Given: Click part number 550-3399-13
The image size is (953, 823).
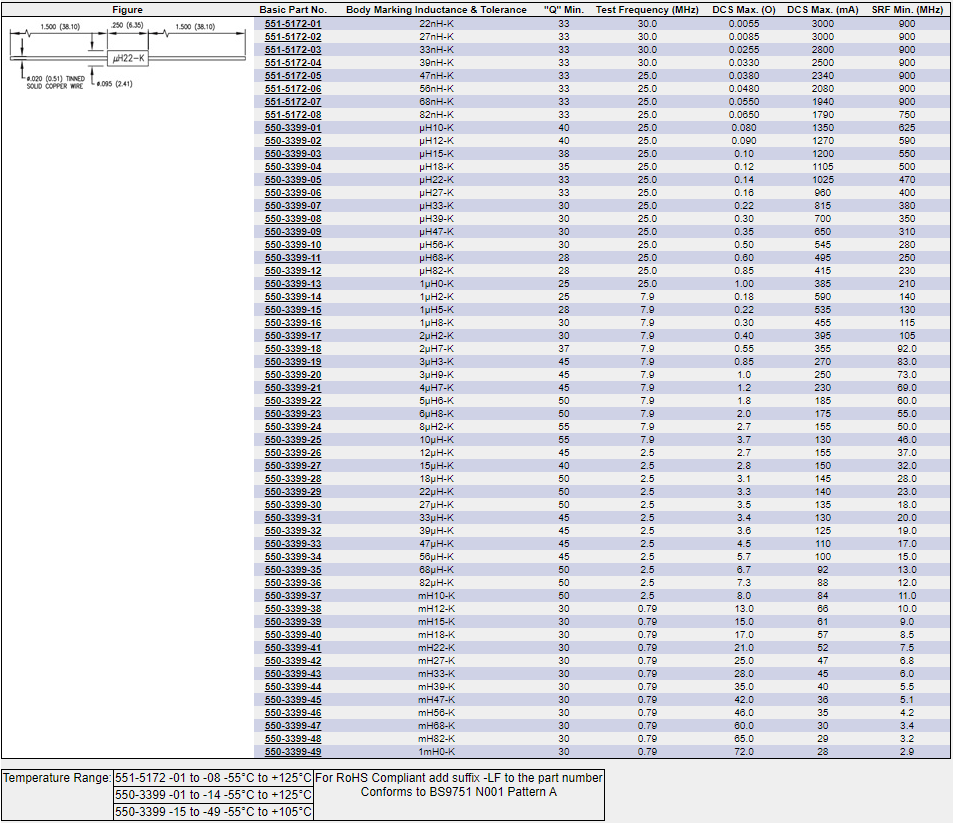Looking at the screenshot, I should pos(293,283).
